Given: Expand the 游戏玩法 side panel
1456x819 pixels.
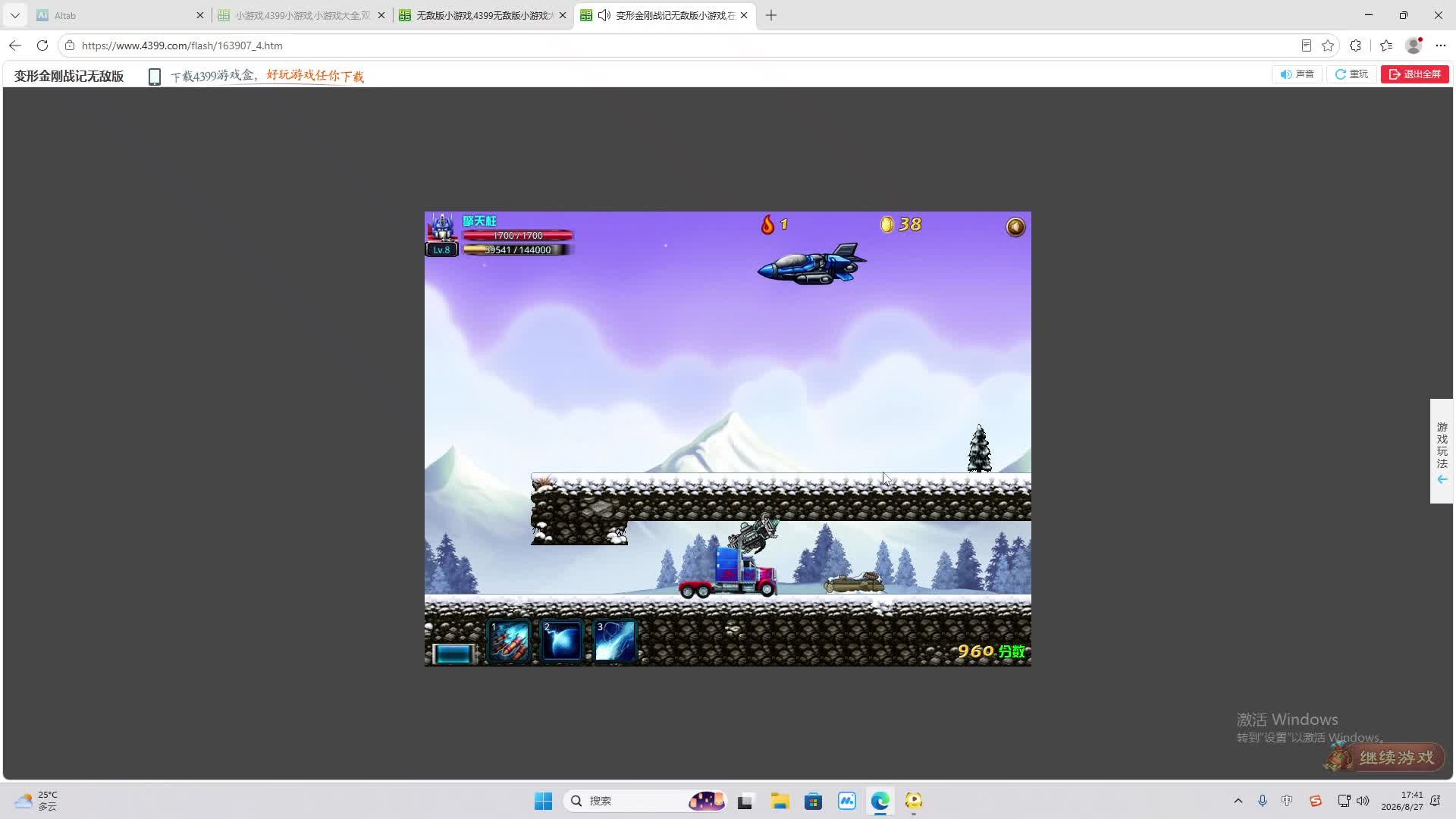Looking at the screenshot, I should click(x=1442, y=451).
